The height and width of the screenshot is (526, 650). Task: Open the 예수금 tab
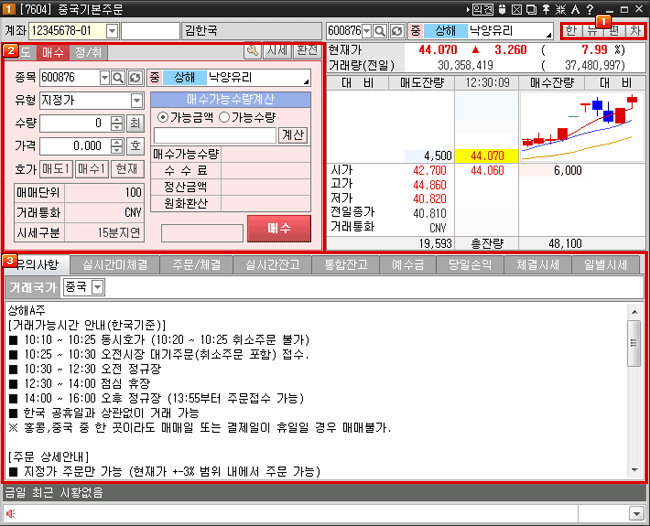pyautogui.click(x=408, y=264)
